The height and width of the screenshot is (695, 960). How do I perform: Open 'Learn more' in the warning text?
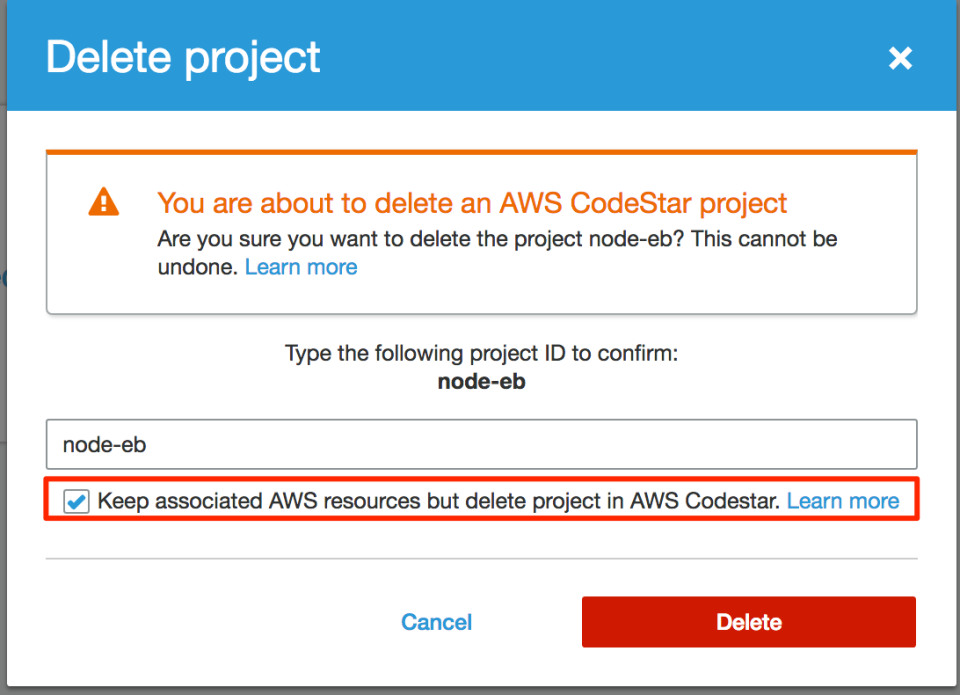[x=300, y=266]
